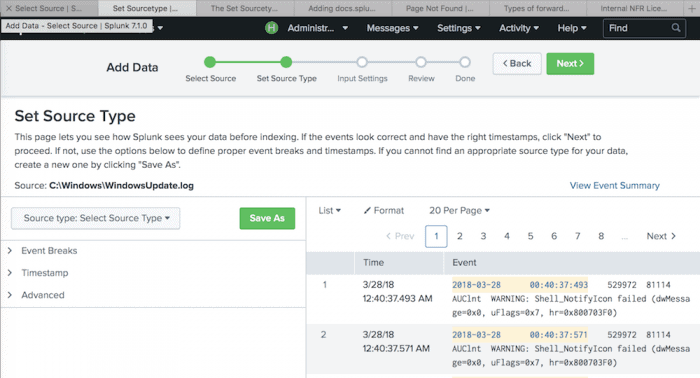Click the Format pencil option
This screenshot has height=378, width=700.
tap(383, 211)
